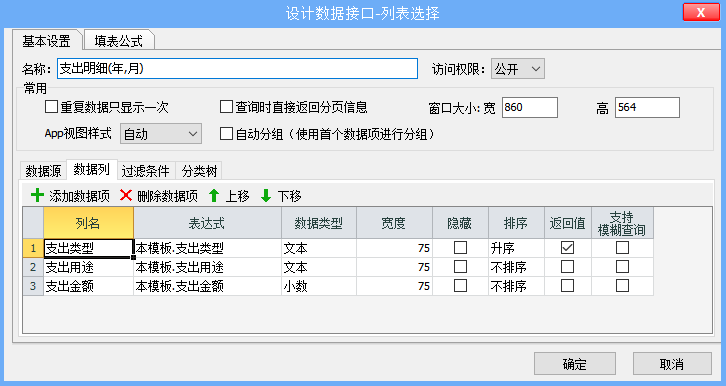Click 文本 data type cell for 支出用途
The image size is (726, 386).
[319, 267]
